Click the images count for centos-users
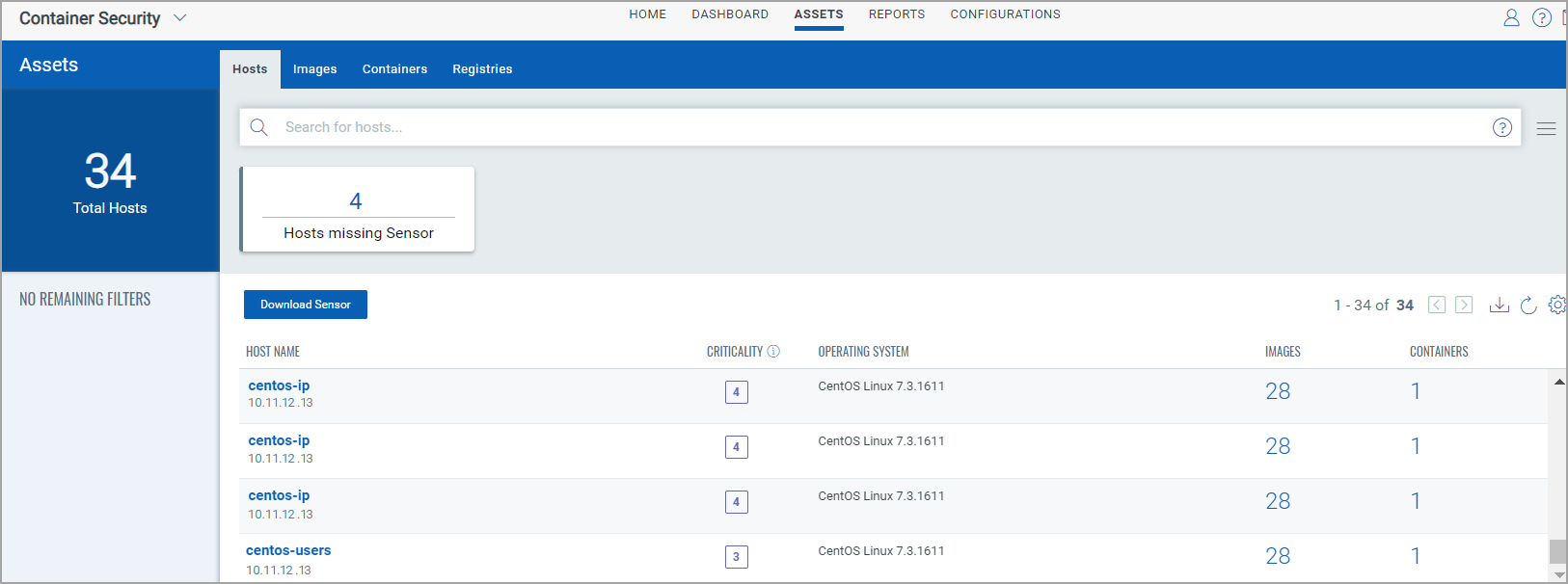 pos(1278,556)
